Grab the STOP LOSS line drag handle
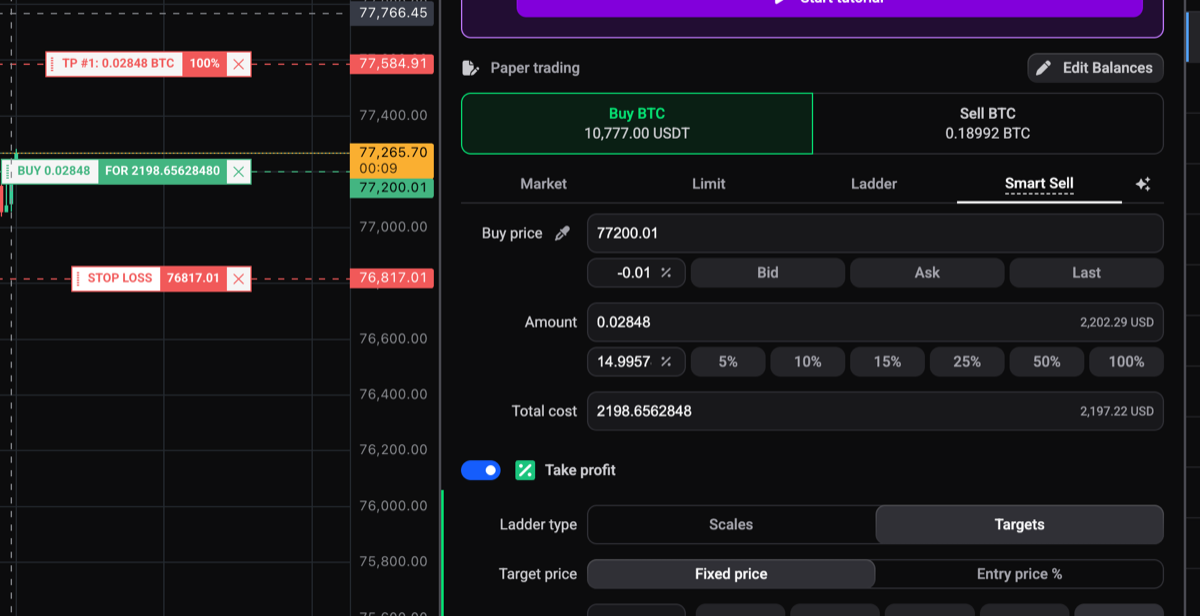The height and width of the screenshot is (616, 1200). point(78,278)
